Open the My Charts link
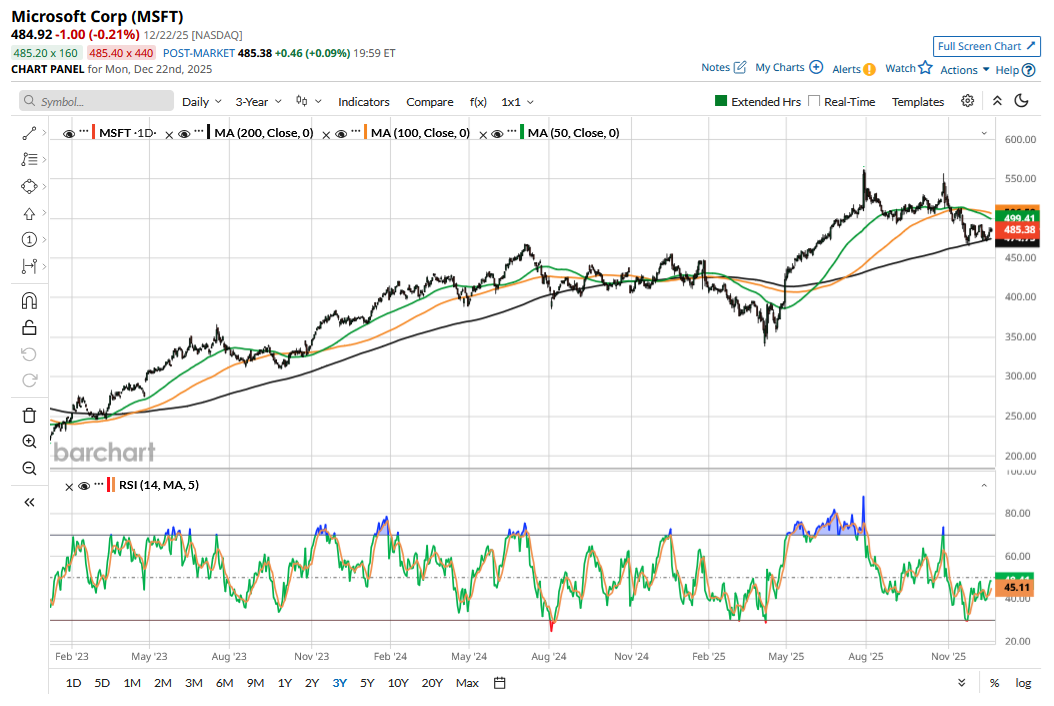This screenshot has width=1054, height=706. pyautogui.click(x=788, y=68)
